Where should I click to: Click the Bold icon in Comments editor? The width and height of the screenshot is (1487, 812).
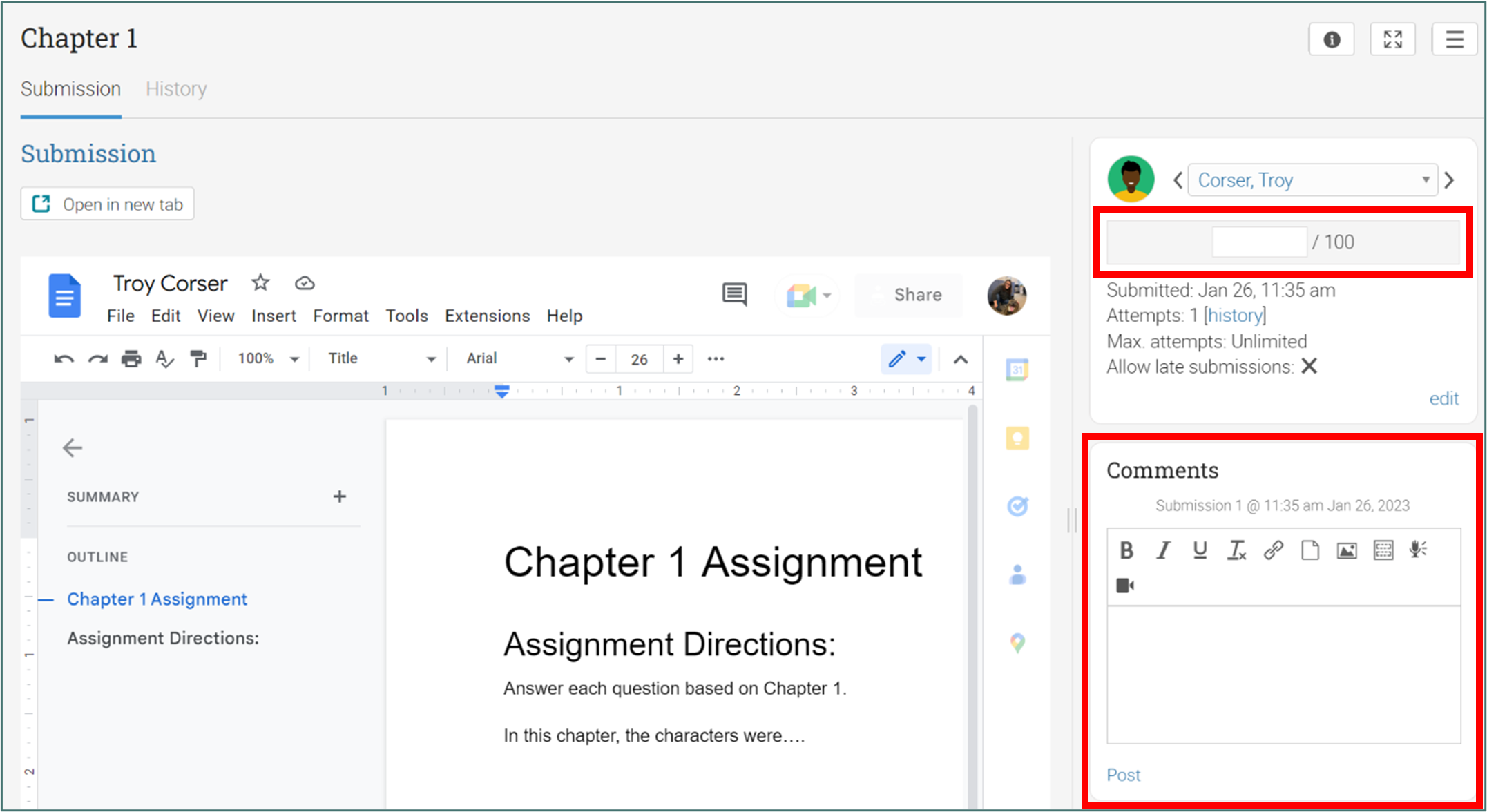(1126, 550)
